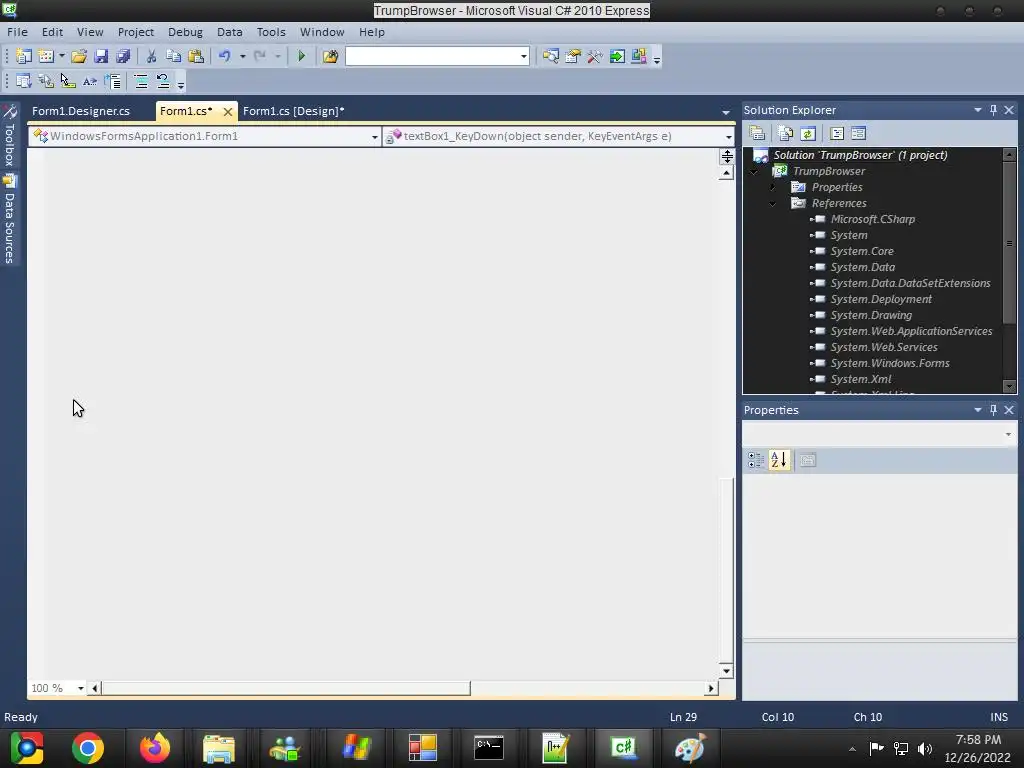Save the file using the floppy disk icon
Image resolution: width=1024 pixels, height=768 pixels.
(x=101, y=56)
